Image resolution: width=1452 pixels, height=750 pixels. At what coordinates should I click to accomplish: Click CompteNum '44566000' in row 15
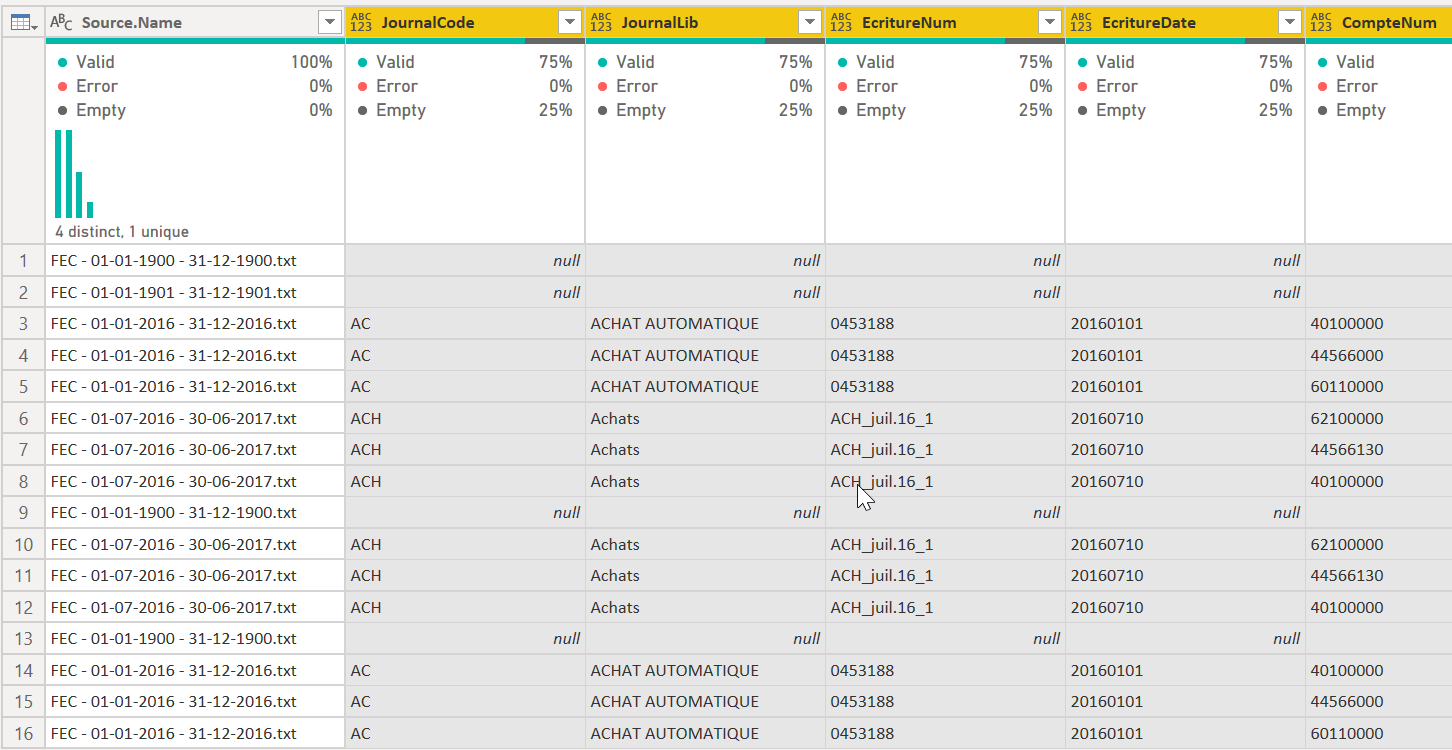click(1379, 702)
